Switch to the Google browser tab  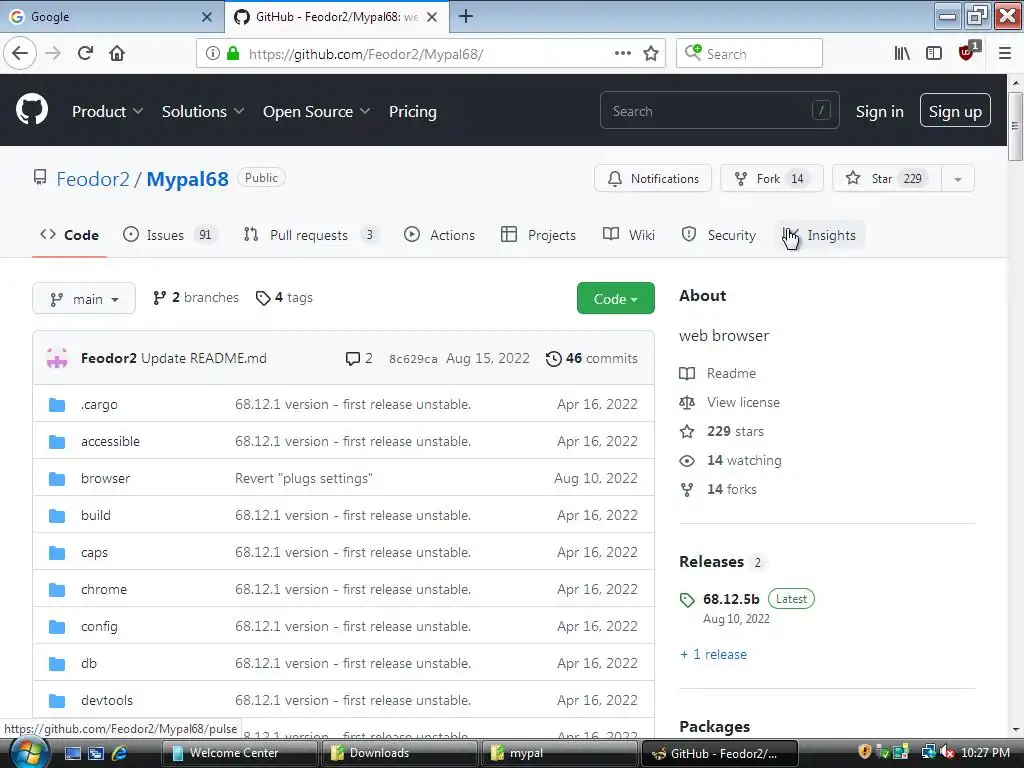pyautogui.click(x=112, y=17)
